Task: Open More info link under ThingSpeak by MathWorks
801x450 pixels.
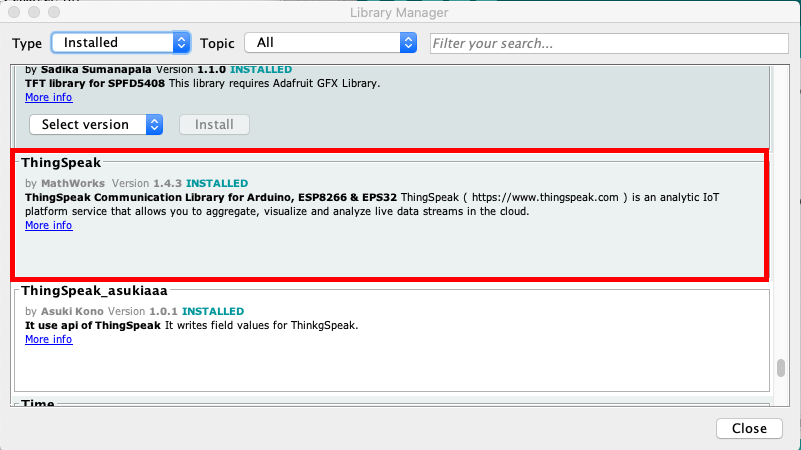Action: [49, 225]
